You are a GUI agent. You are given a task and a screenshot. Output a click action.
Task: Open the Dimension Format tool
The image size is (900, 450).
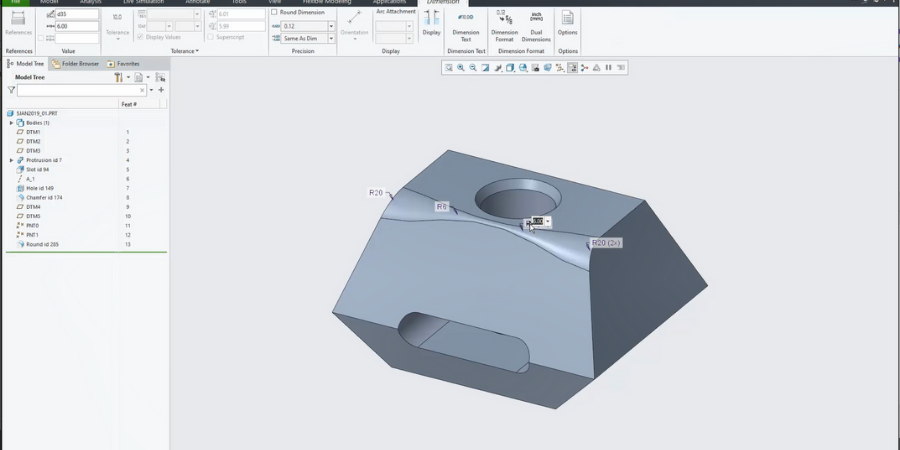coord(505,18)
